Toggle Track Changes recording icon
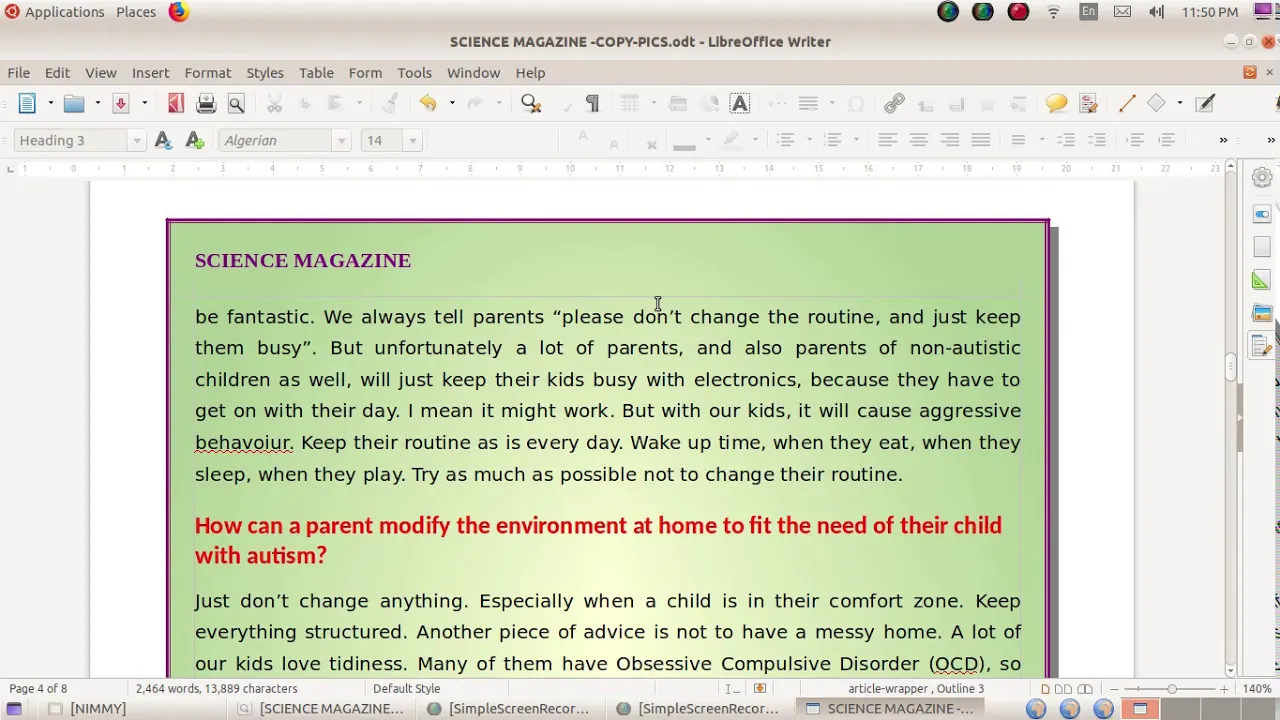The width and height of the screenshot is (1280, 720). pyautogui.click(x=1088, y=103)
